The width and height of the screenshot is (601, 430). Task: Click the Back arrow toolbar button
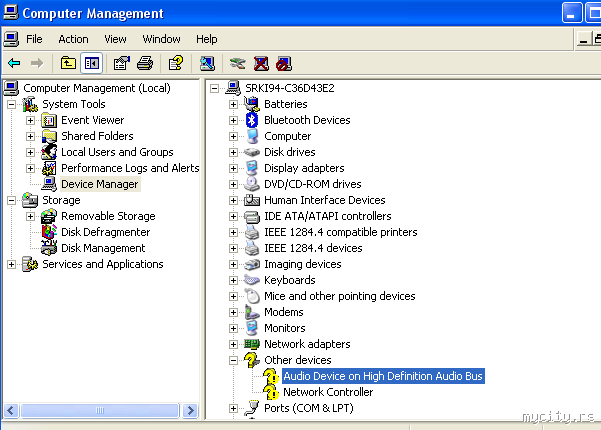[14, 63]
